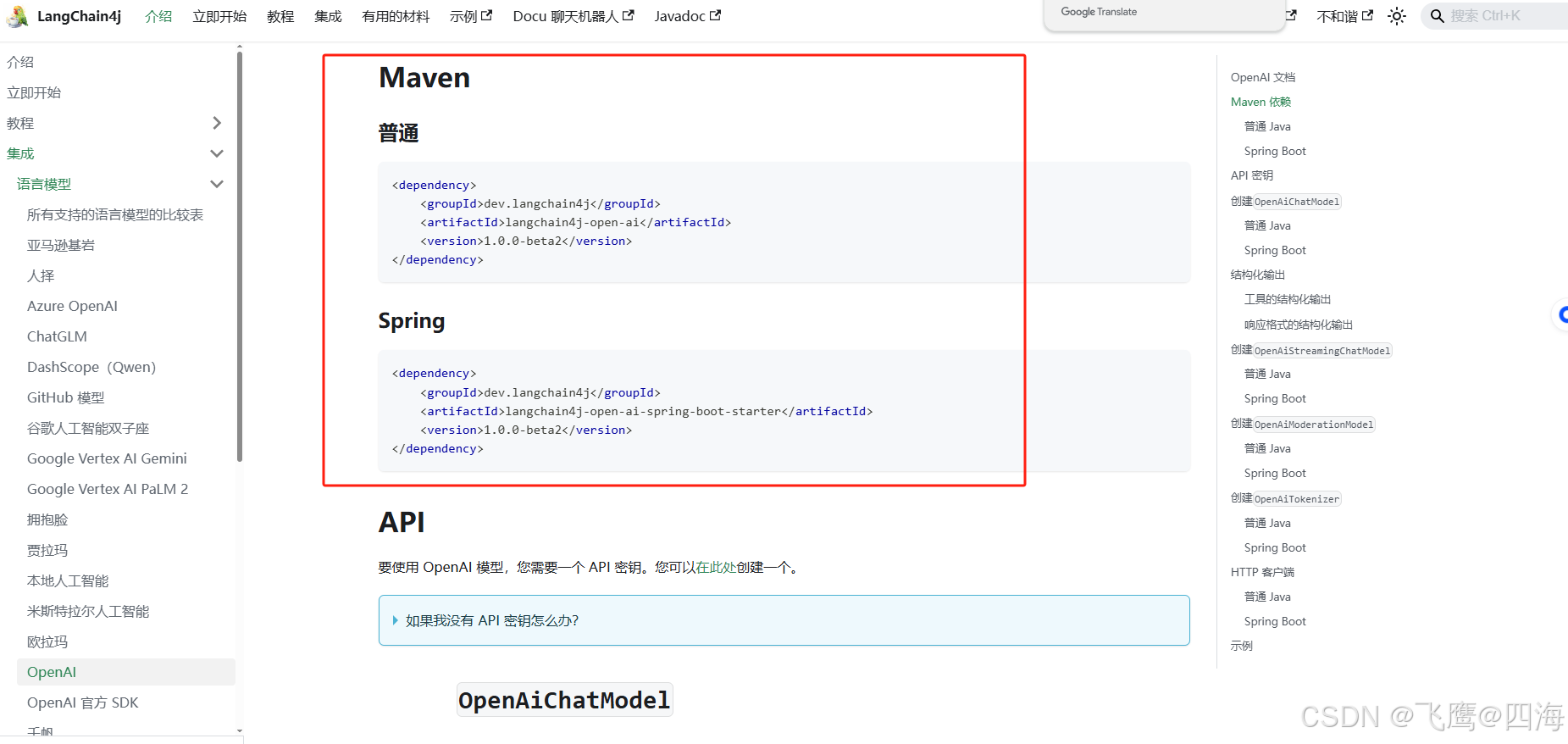1568x744 pixels.
Task: Open 立即开始 in the sidebar
Action: [x=34, y=92]
